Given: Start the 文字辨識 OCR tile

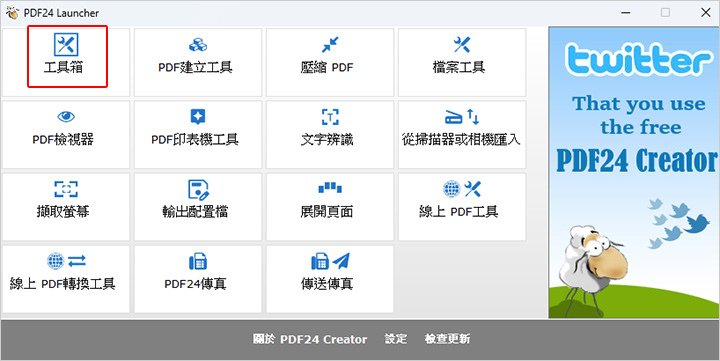Looking at the screenshot, I should coord(330,135).
